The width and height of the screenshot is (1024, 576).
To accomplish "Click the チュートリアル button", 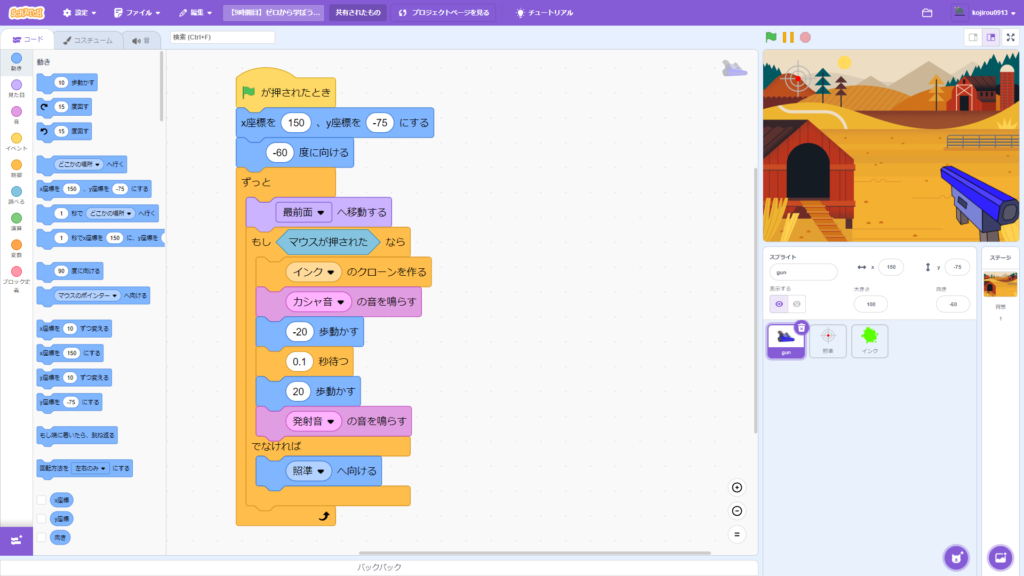I will click(x=545, y=12).
